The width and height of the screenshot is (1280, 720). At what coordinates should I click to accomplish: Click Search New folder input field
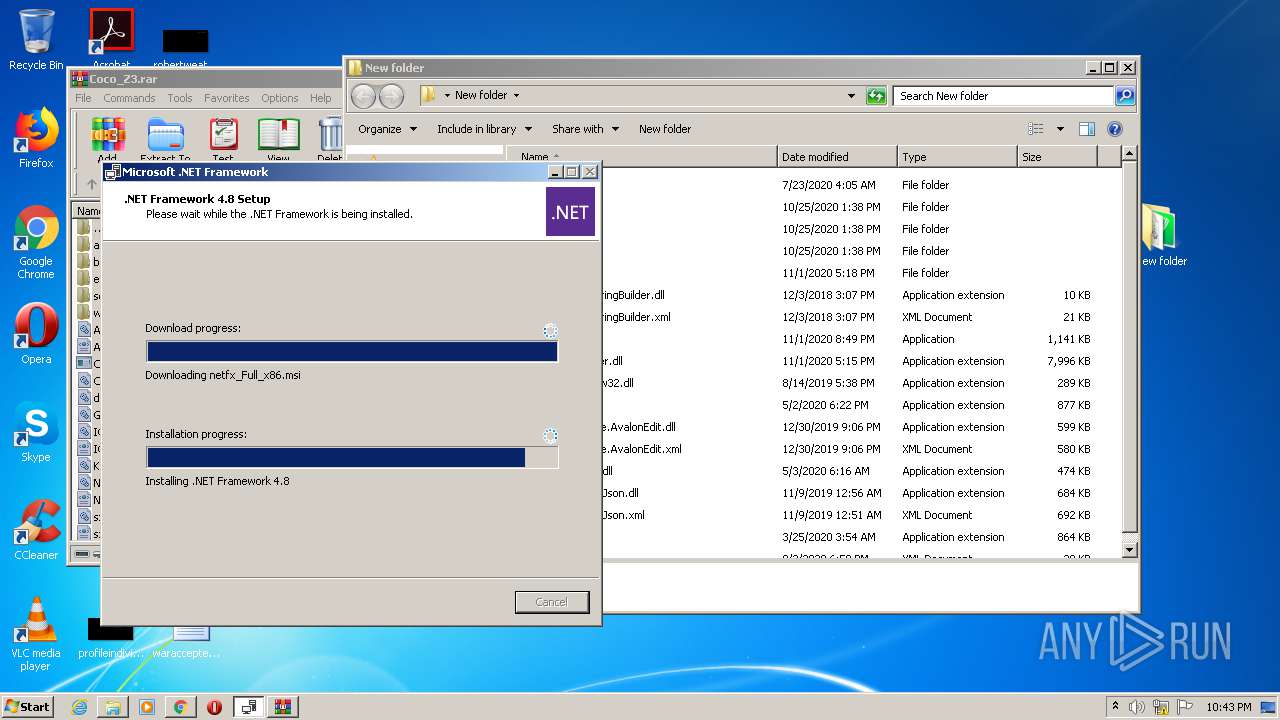coord(1004,96)
